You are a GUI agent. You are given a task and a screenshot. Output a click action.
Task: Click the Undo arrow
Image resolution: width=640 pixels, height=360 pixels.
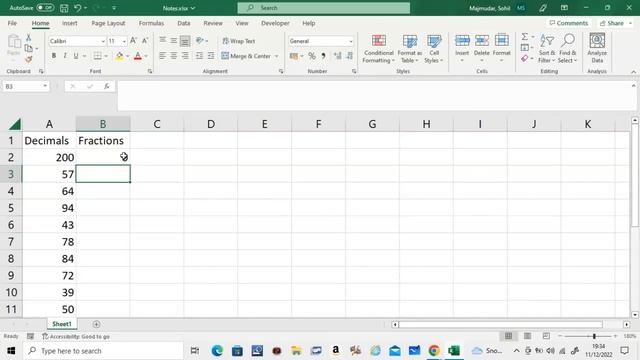click(78, 8)
